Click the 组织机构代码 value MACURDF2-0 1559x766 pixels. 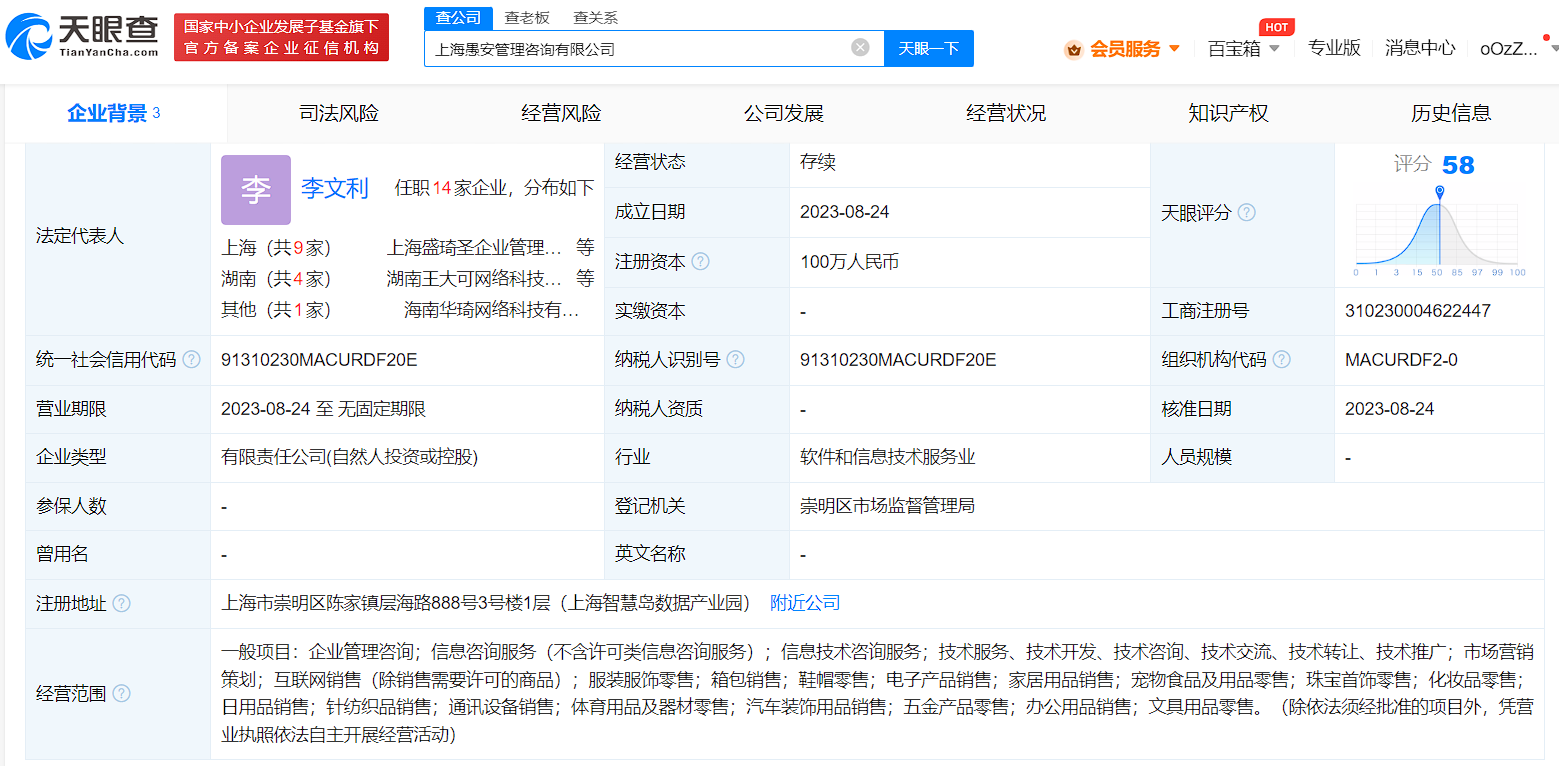(1401, 359)
